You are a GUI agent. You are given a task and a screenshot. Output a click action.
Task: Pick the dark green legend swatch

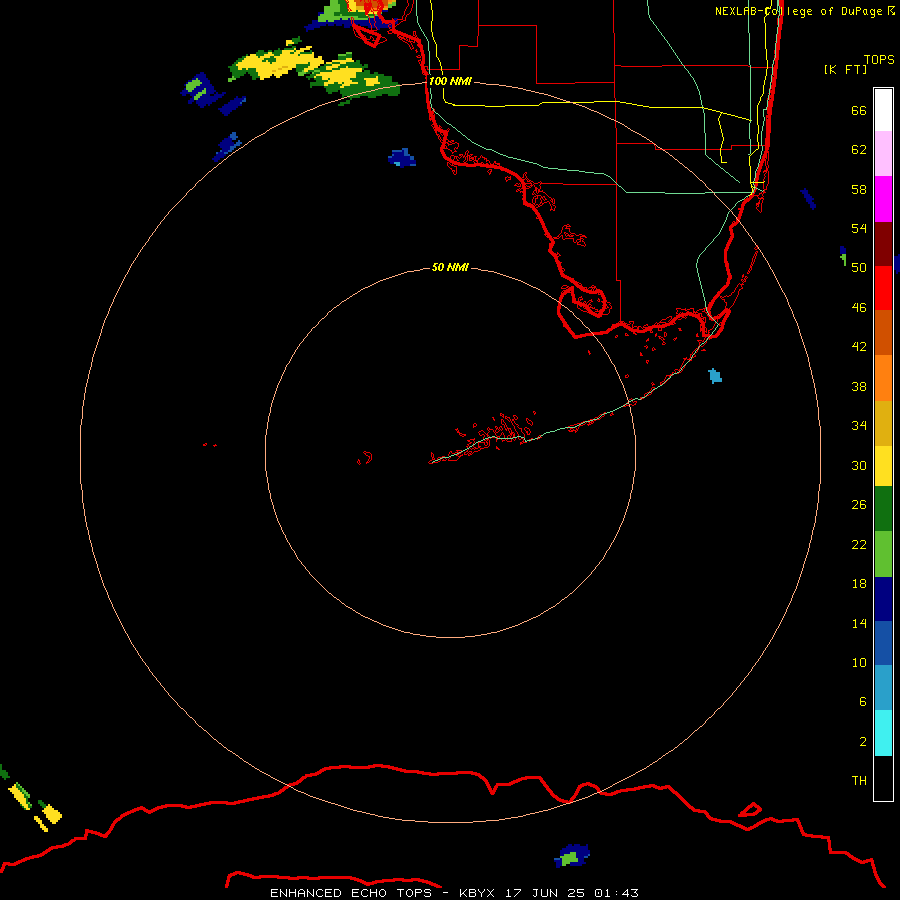pos(883,509)
